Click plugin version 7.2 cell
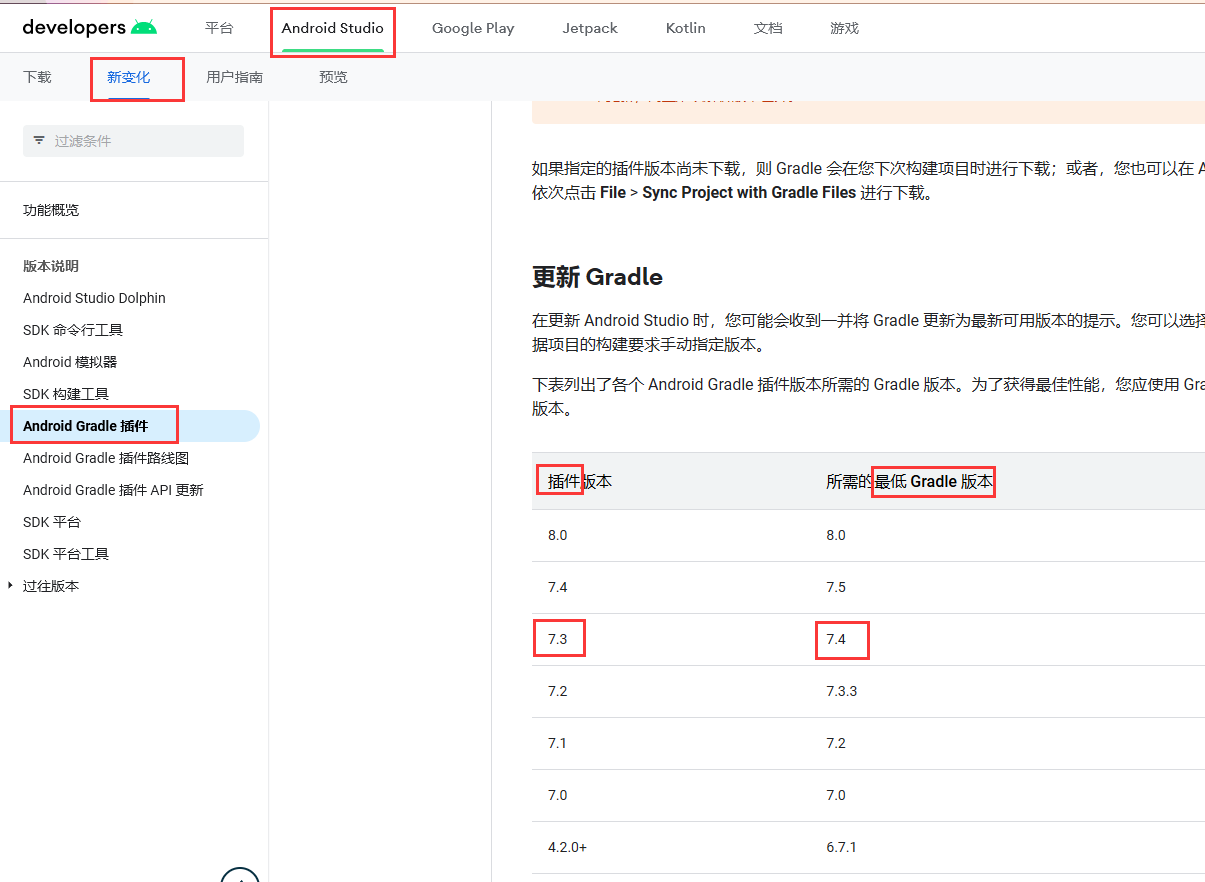Image resolution: width=1205 pixels, height=882 pixels. (558, 692)
